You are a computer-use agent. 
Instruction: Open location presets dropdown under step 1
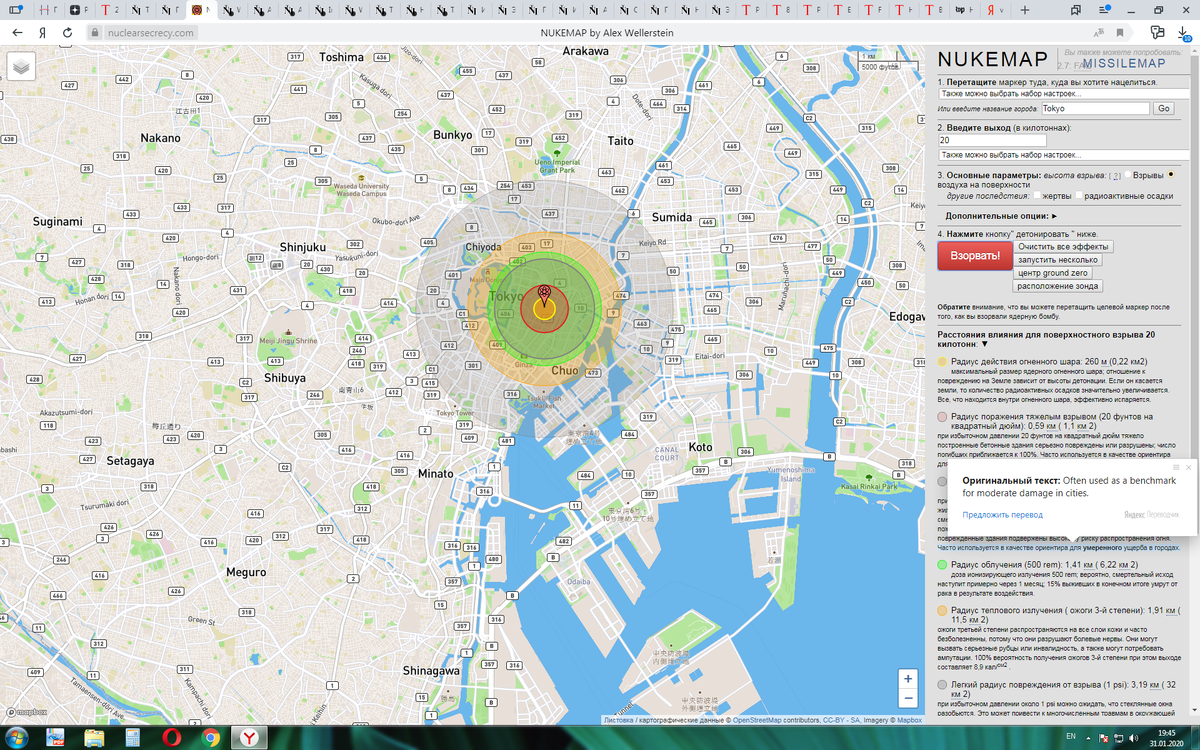pyautogui.click(x=1064, y=94)
